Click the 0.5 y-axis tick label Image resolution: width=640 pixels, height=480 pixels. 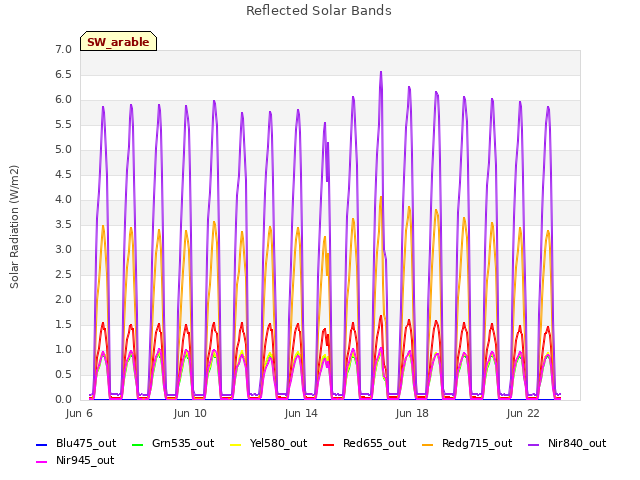coord(63,375)
